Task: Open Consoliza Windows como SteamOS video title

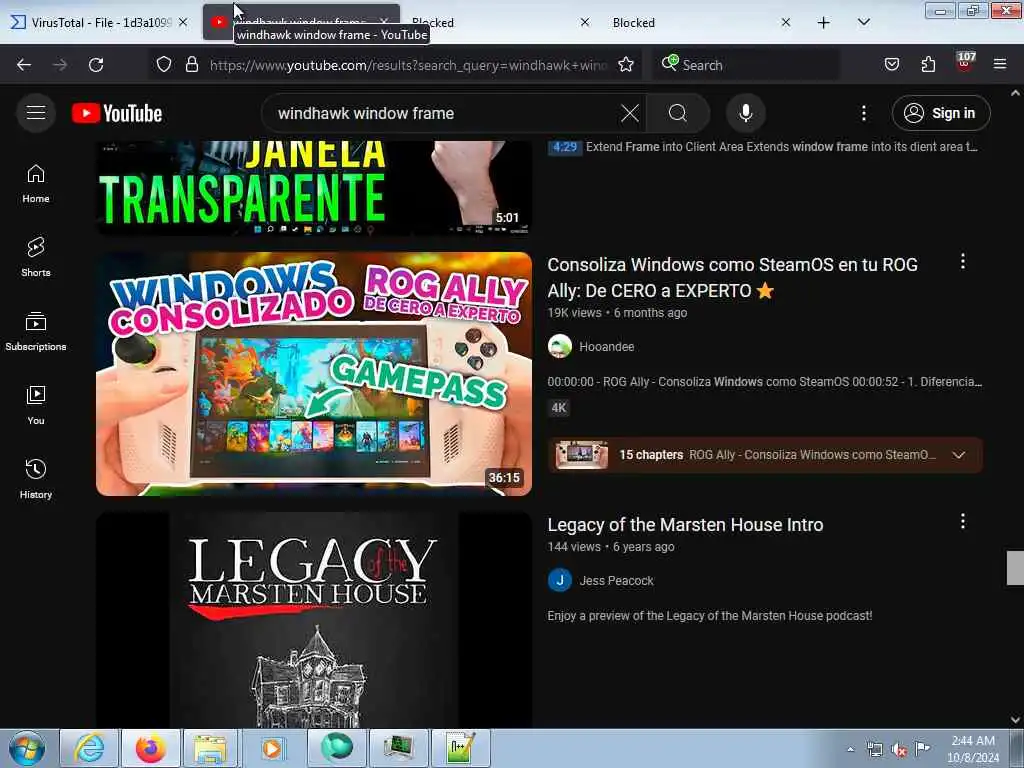Action: click(733, 278)
